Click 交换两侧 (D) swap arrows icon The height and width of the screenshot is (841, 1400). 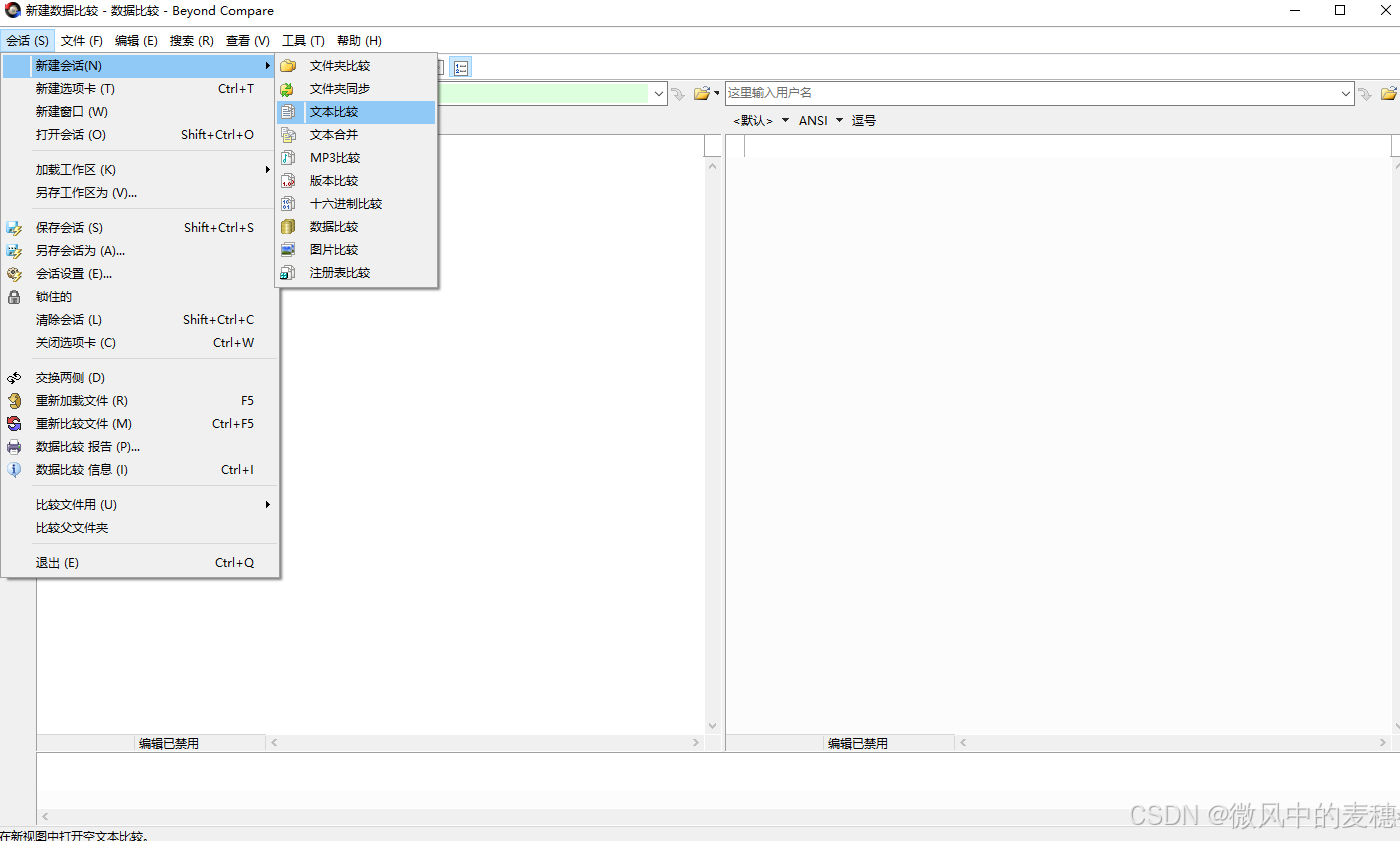[x=14, y=378]
